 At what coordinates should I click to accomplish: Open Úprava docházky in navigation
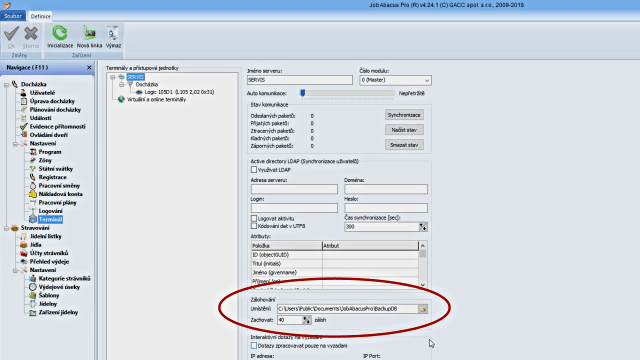[x=52, y=101]
